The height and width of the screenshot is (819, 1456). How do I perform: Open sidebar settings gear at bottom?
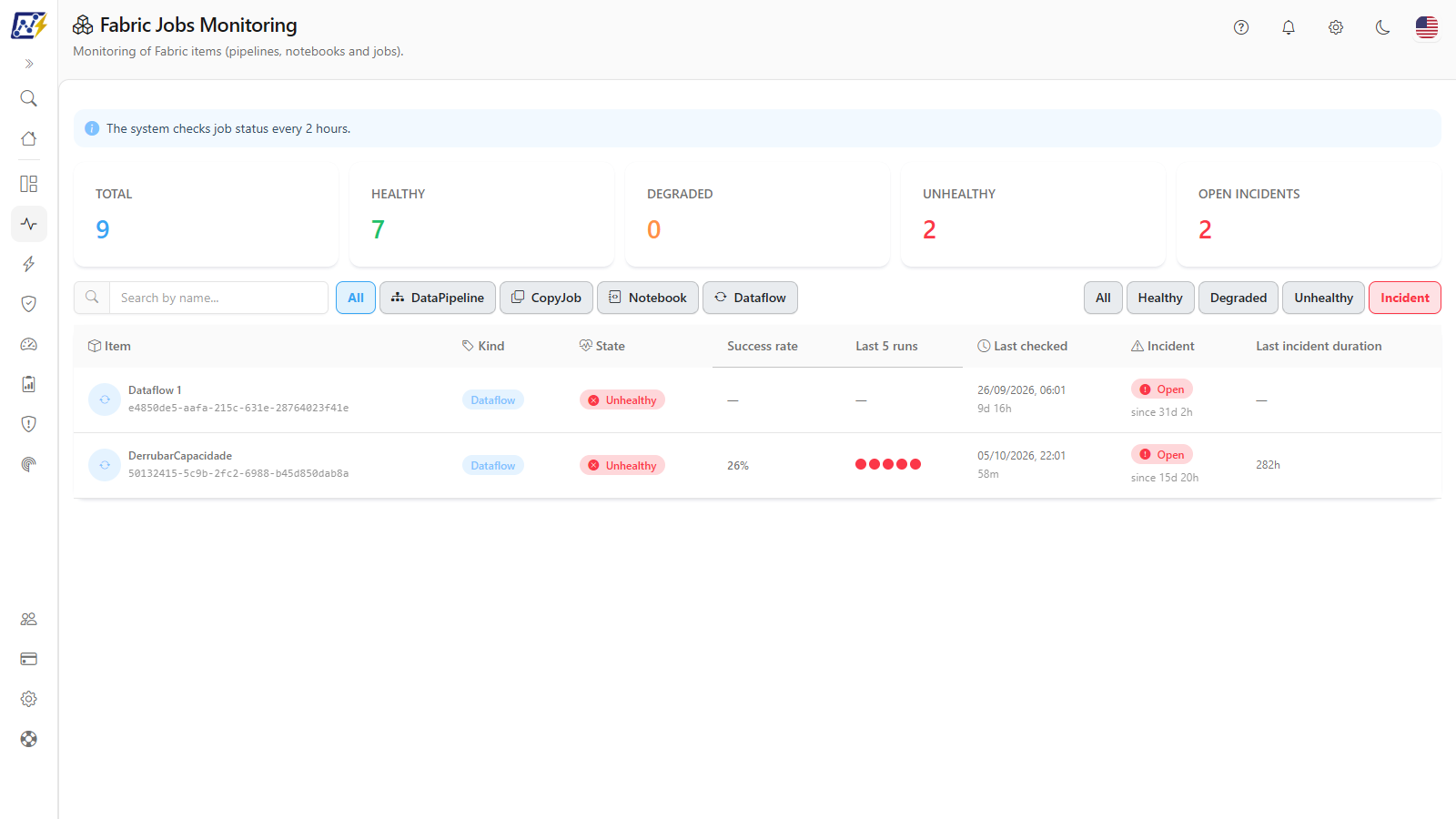[x=29, y=699]
